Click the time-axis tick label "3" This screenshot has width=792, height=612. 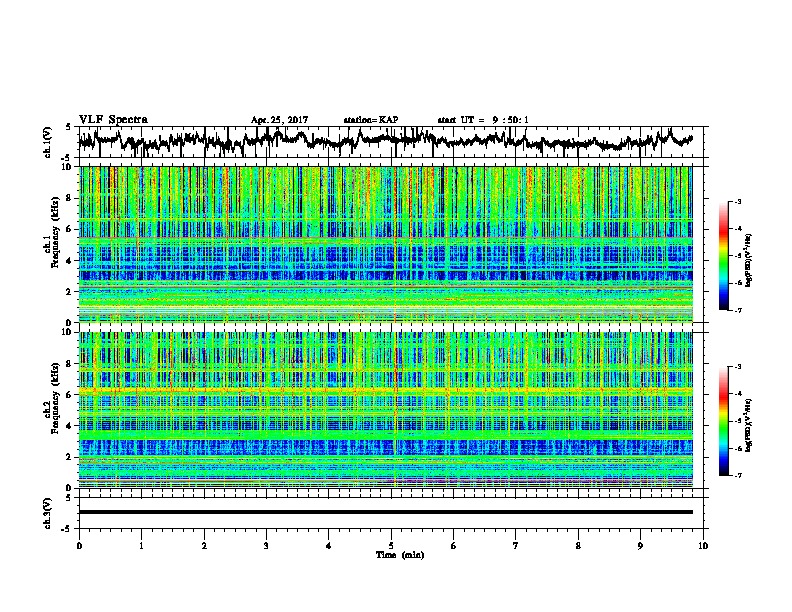pos(266,546)
